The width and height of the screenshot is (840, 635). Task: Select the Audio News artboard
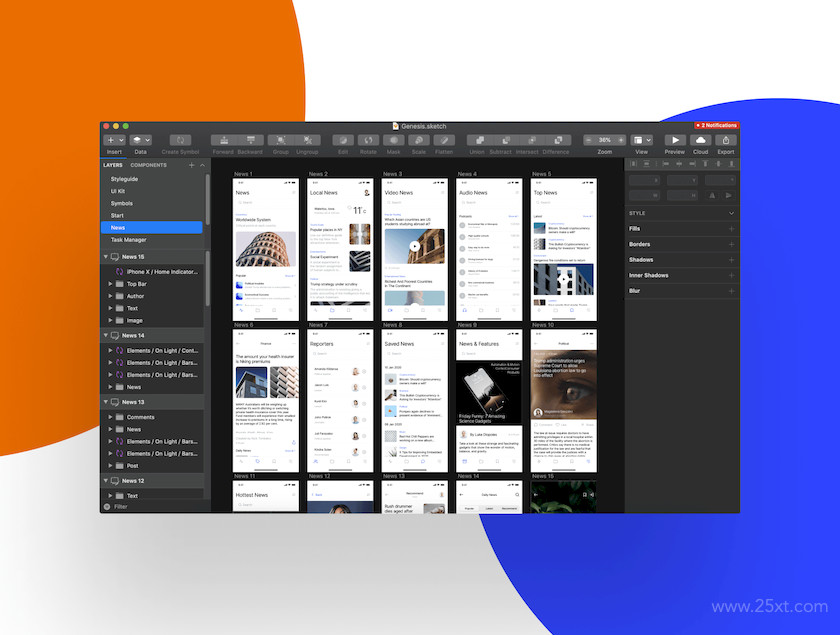(x=489, y=249)
